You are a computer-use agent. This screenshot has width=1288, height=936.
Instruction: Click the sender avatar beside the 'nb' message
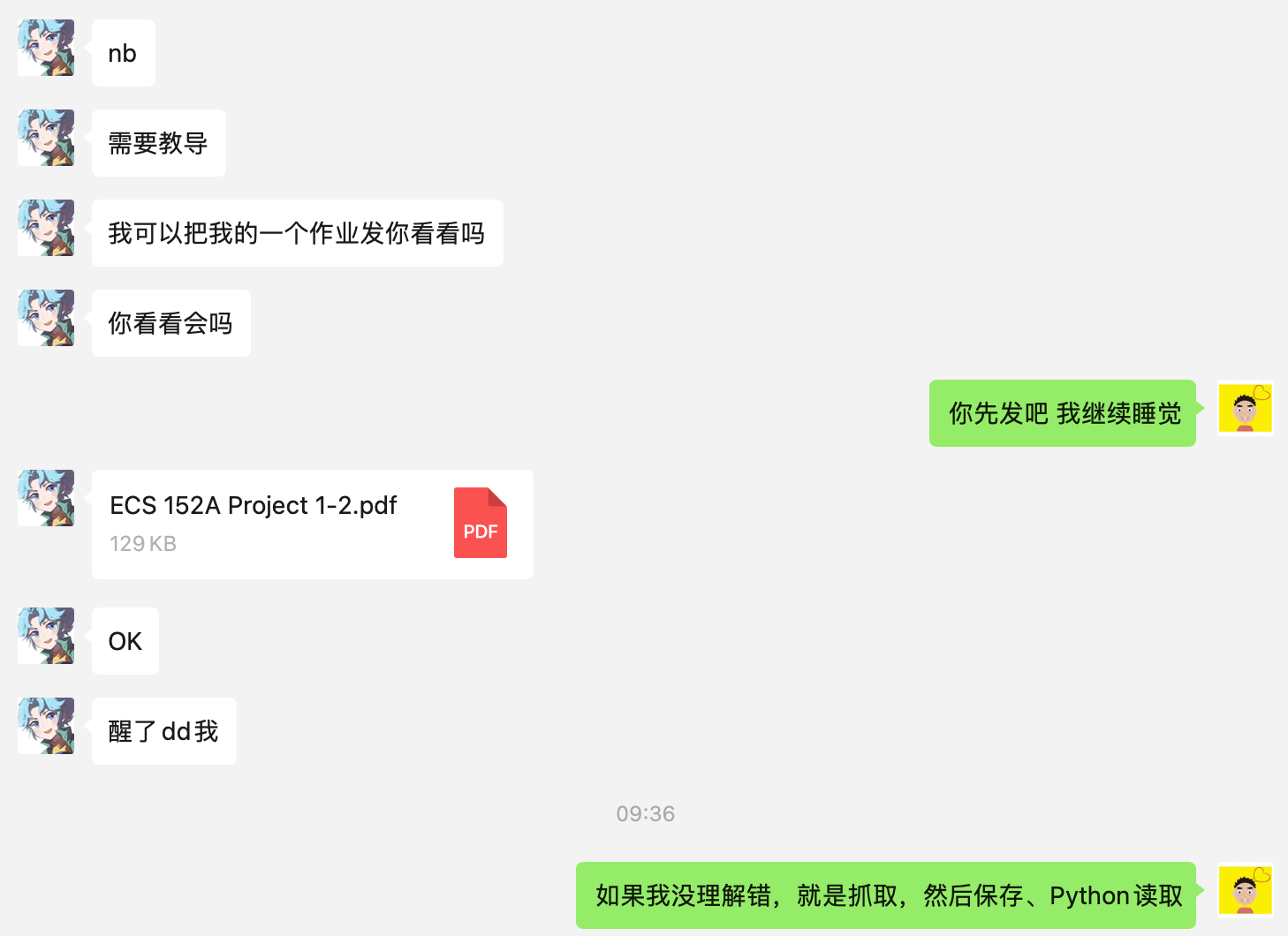point(46,48)
